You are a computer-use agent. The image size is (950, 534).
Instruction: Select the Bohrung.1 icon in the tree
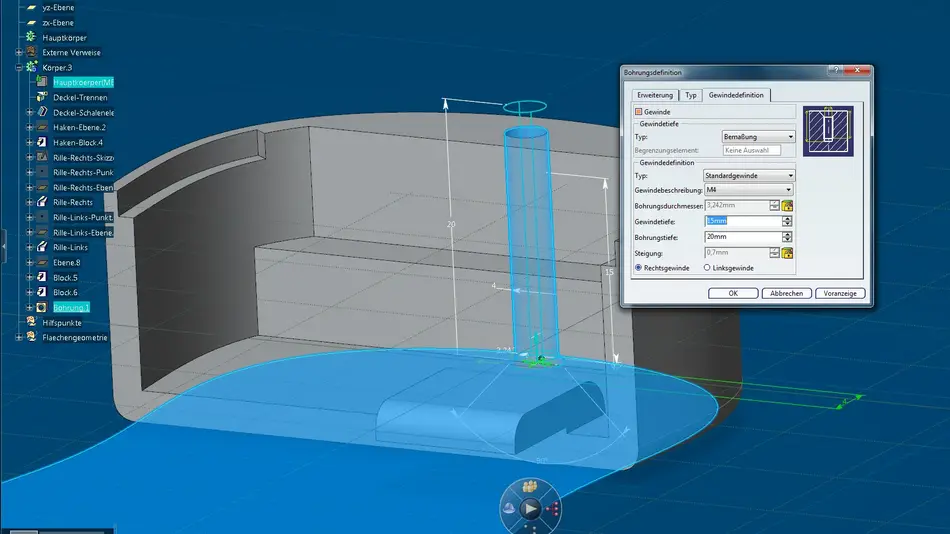click(x=42, y=307)
